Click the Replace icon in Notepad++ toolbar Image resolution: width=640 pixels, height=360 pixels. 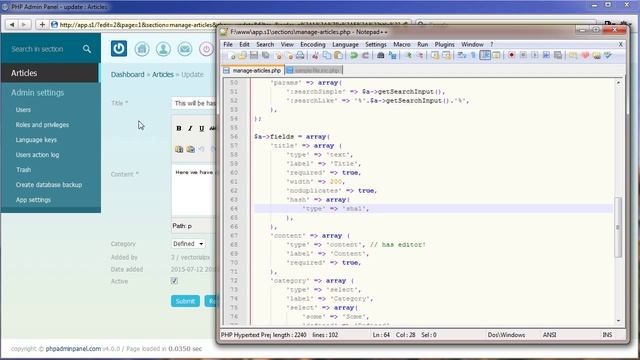[x=392, y=55]
